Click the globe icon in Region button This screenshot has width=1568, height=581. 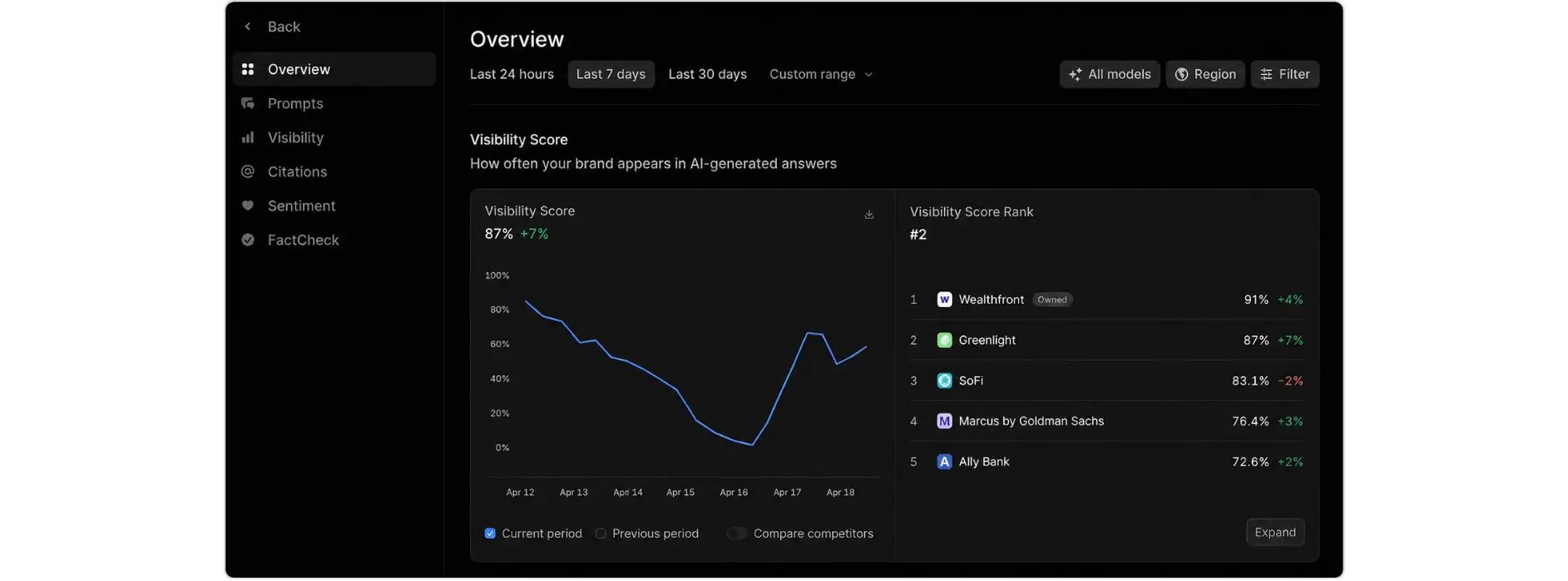(x=1181, y=75)
